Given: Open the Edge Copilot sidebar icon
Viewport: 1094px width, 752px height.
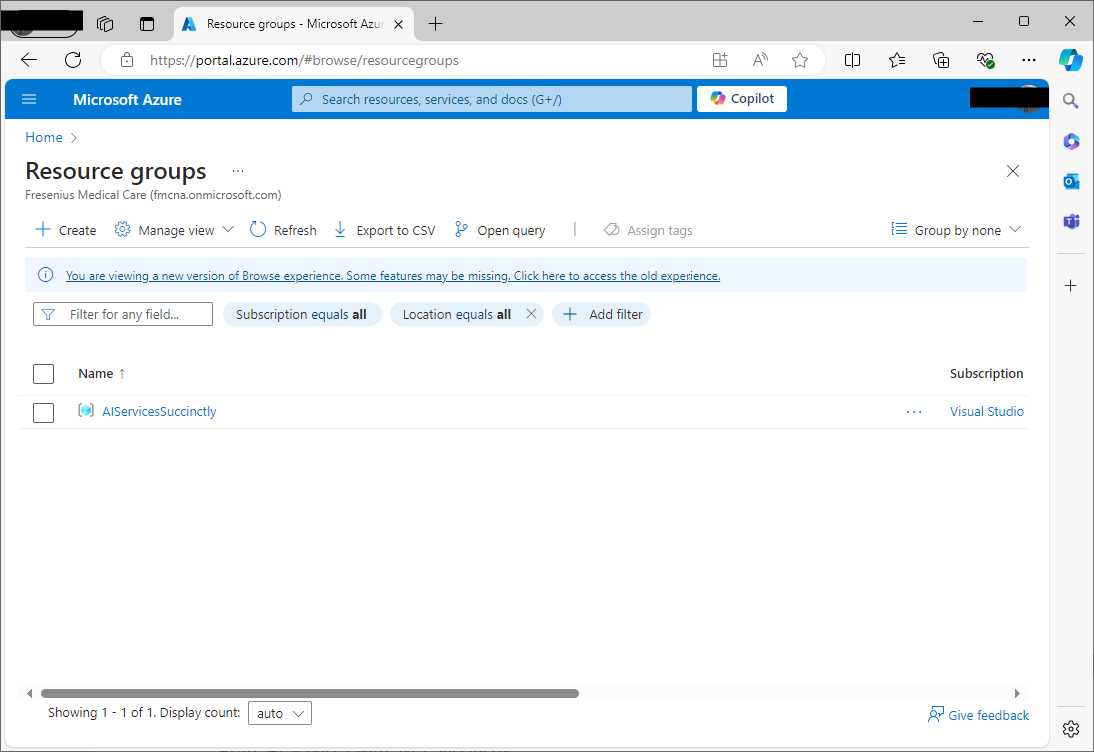Looking at the screenshot, I should (x=1070, y=60).
